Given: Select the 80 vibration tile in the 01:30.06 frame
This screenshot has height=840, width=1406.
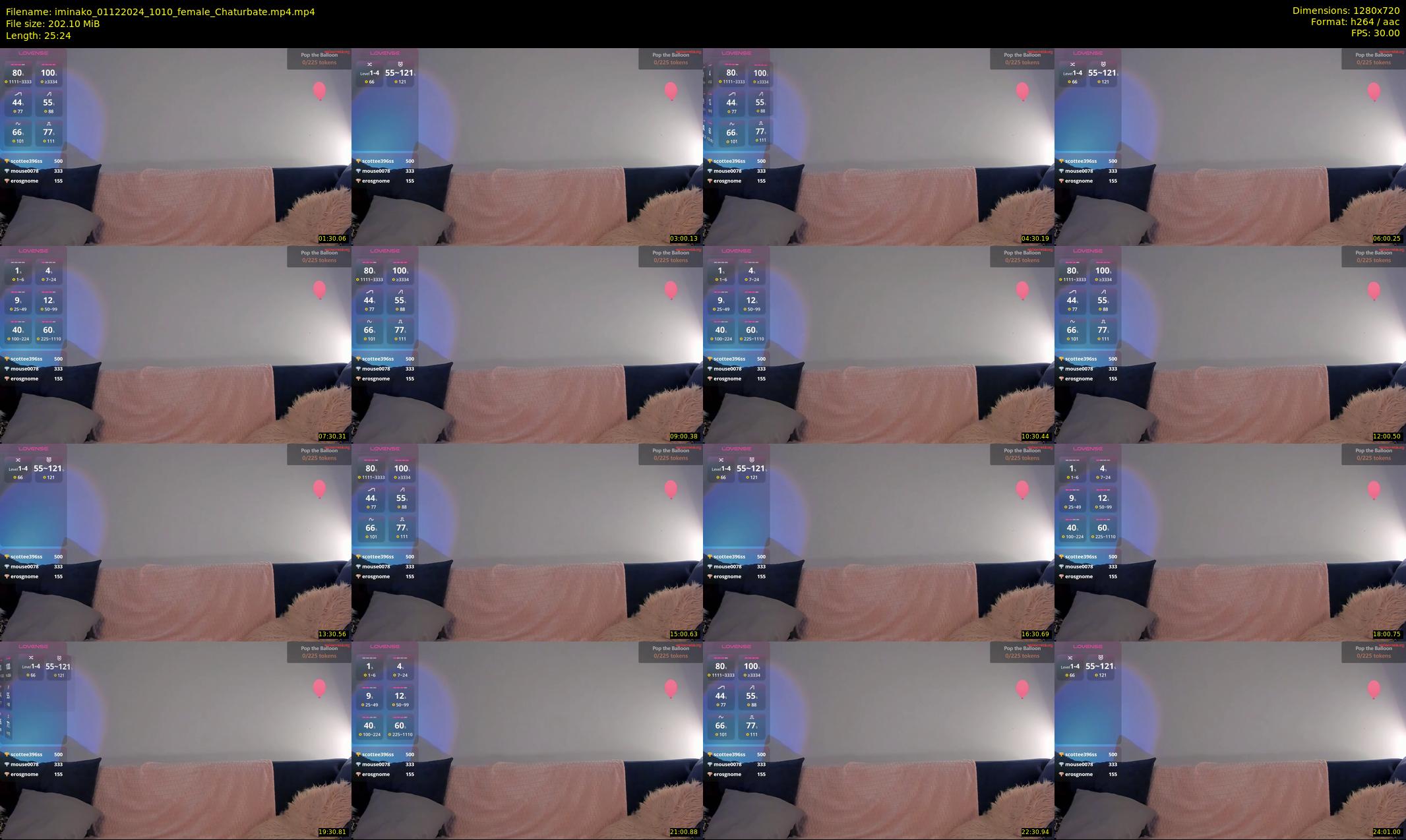Looking at the screenshot, I should click(x=18, y=75).
